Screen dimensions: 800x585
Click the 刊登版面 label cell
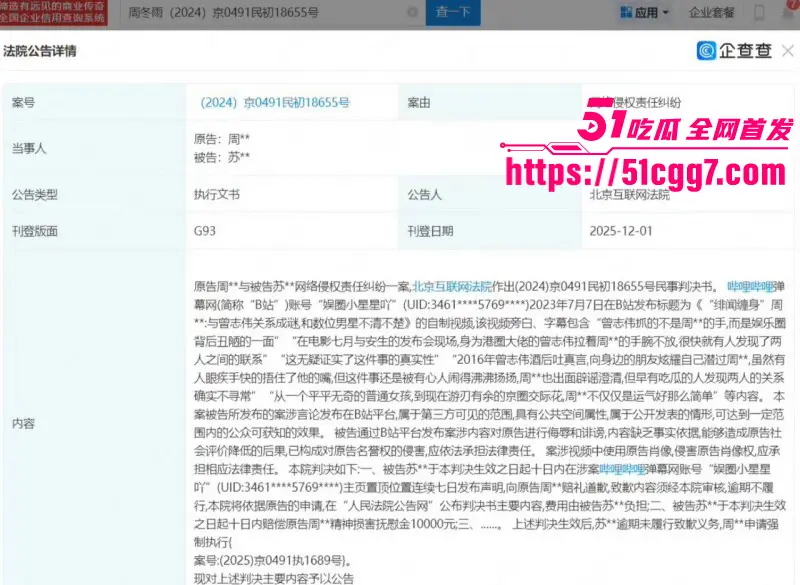[x=94, y=231]
